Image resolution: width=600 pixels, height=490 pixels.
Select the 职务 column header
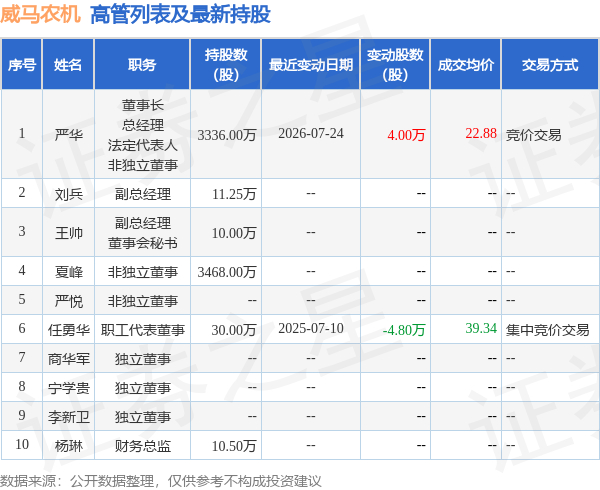(142, 65)
